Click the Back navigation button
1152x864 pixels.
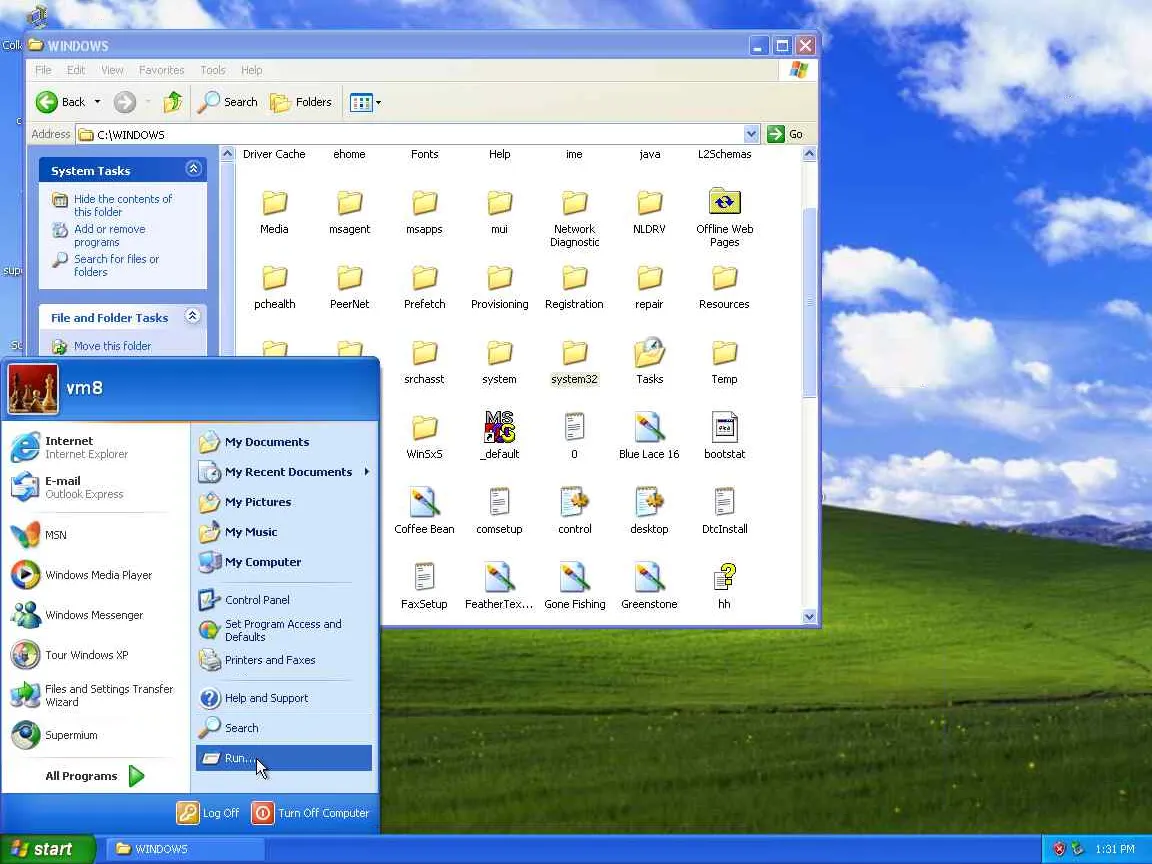tap(61, 102)
